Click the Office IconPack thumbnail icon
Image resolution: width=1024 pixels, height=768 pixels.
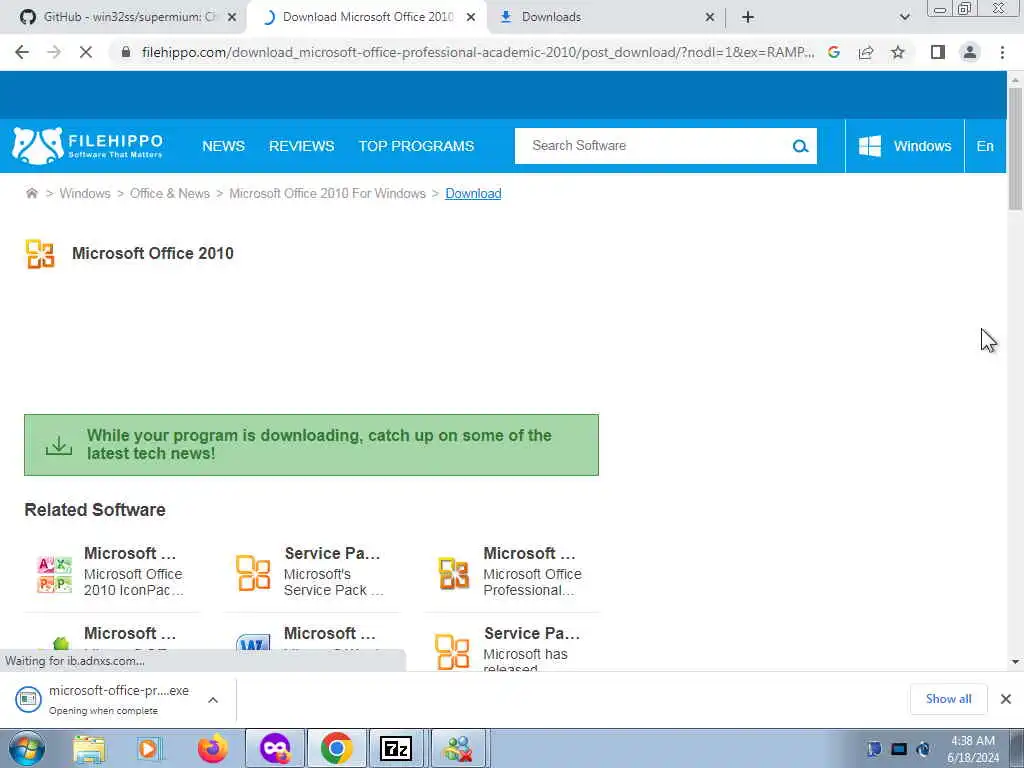point(55,573)
